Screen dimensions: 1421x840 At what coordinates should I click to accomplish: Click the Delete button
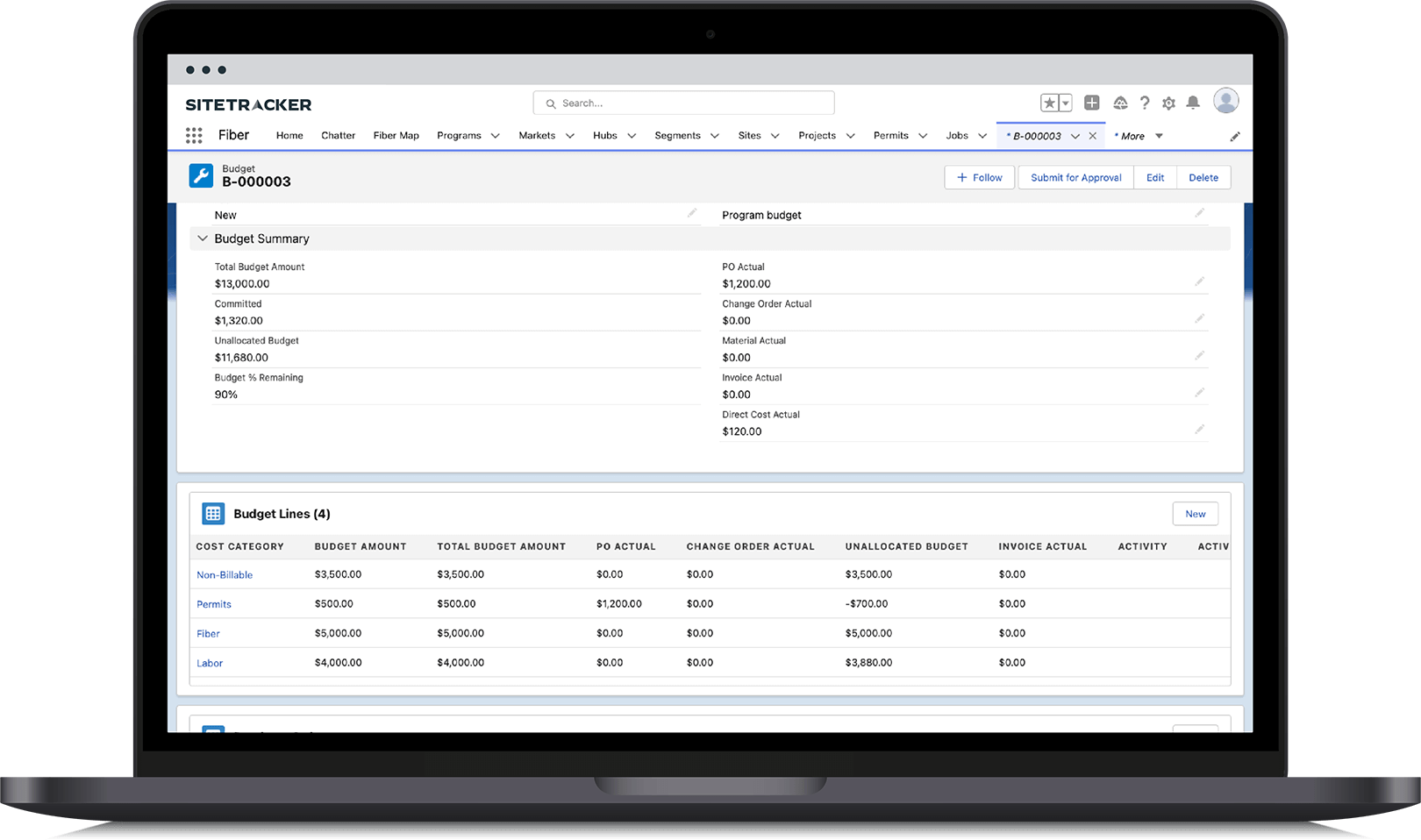[x=1203, y=177]
